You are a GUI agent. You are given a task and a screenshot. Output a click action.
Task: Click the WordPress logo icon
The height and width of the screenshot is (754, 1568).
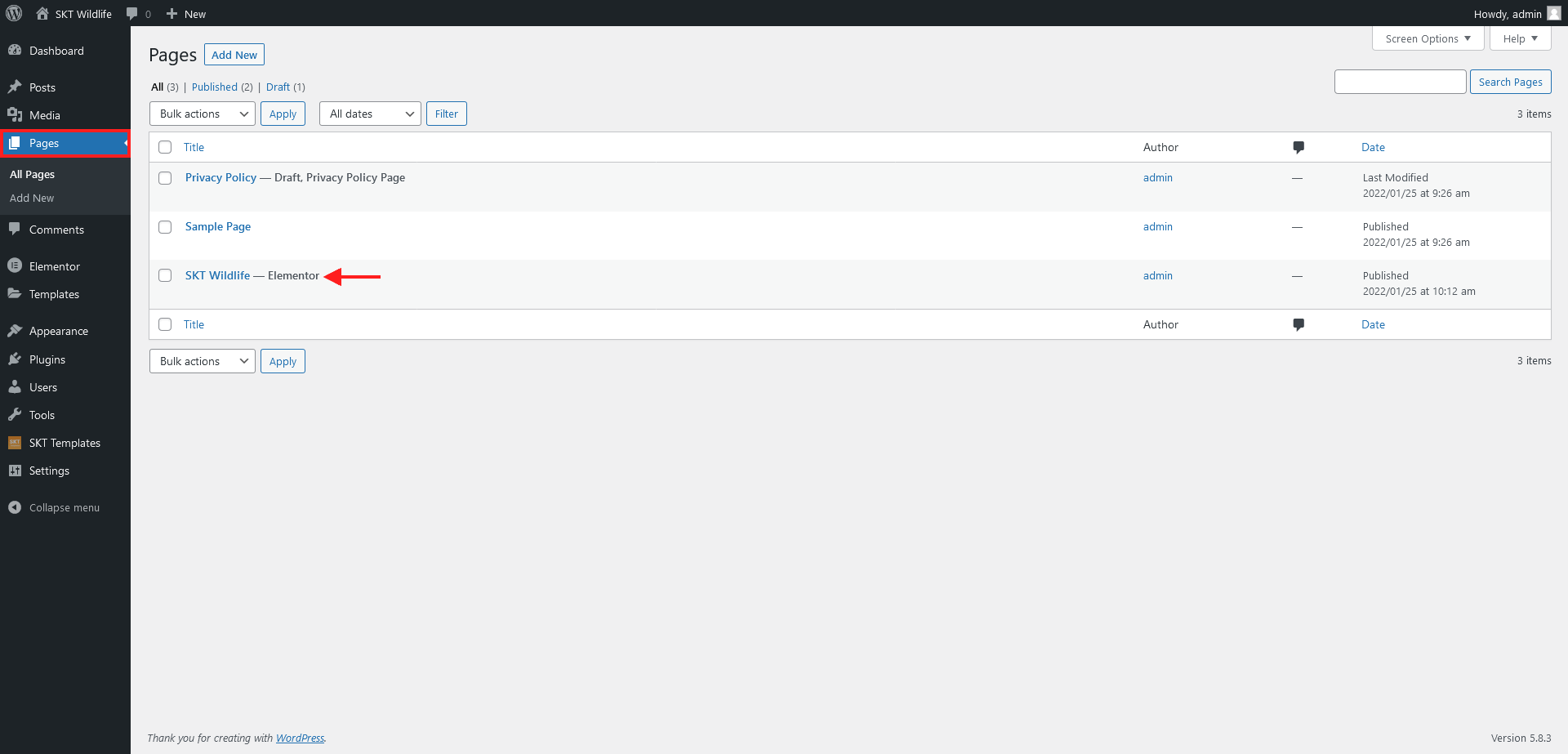click(14, 14)
